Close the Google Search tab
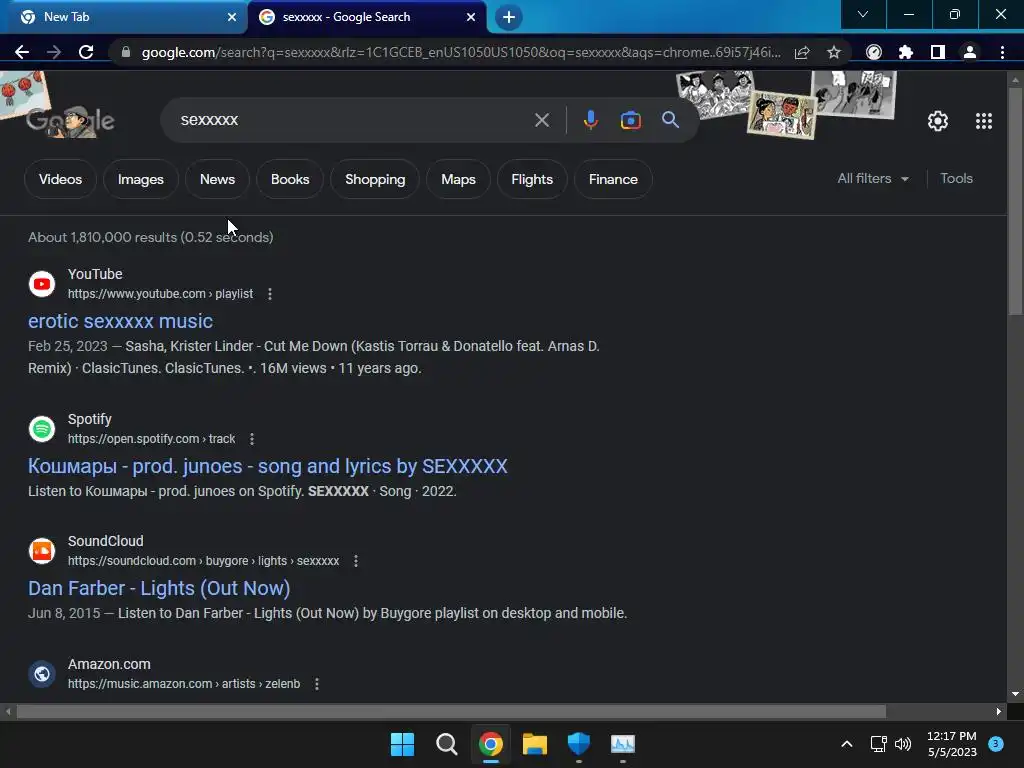 point(471,17)
